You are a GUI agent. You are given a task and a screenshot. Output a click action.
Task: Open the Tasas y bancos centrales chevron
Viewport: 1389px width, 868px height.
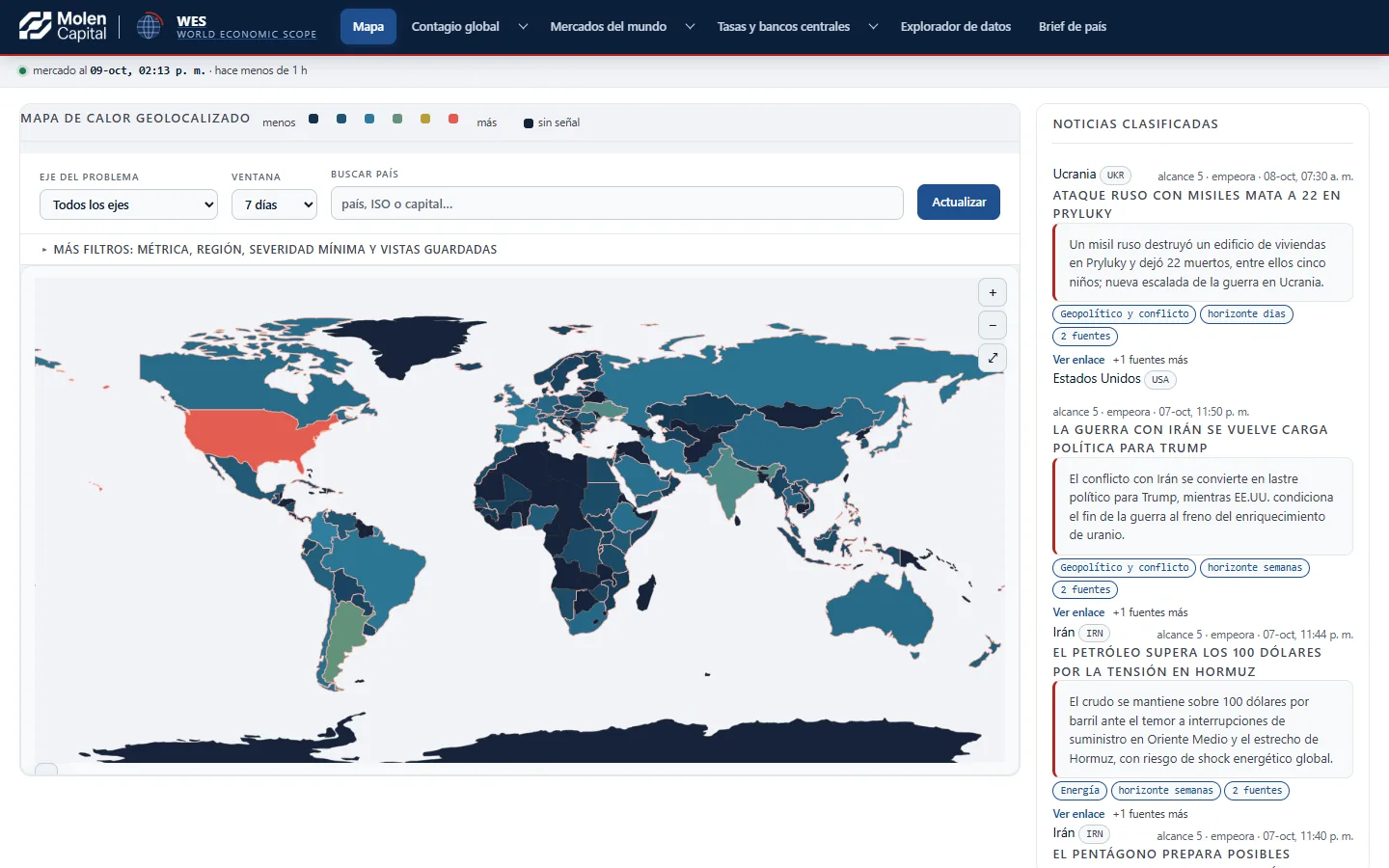(873, 27)
